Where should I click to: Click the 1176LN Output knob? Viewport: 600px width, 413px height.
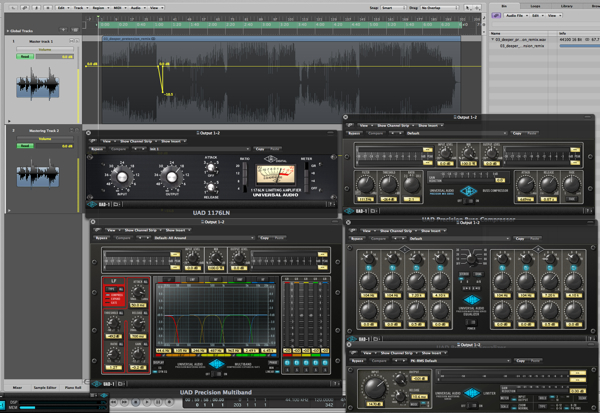click(172, 177)
